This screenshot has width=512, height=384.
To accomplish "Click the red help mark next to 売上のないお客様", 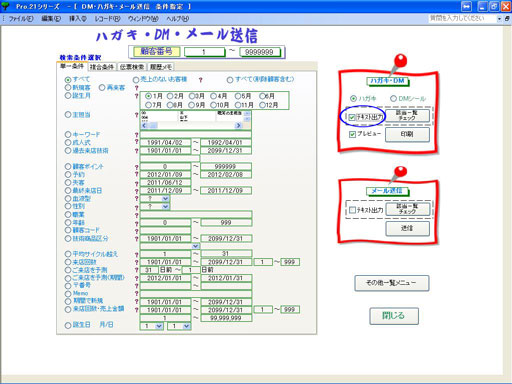I will 200,80.
